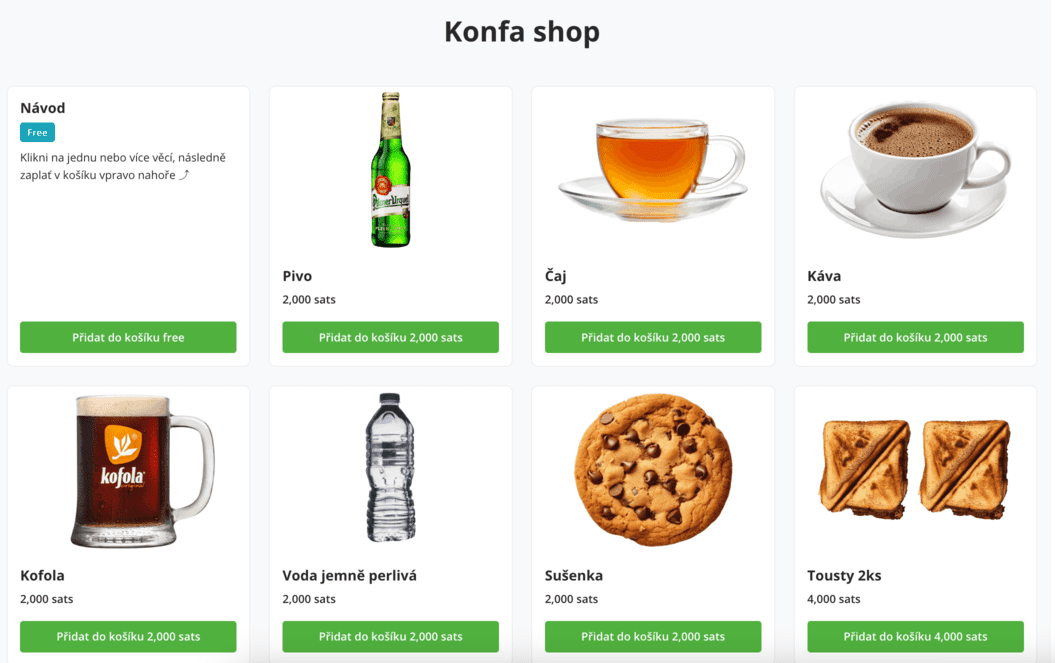This screenshot has height=663, width=1055.
Task: Click the Čaj tea cup image
Action: [652, 167]
